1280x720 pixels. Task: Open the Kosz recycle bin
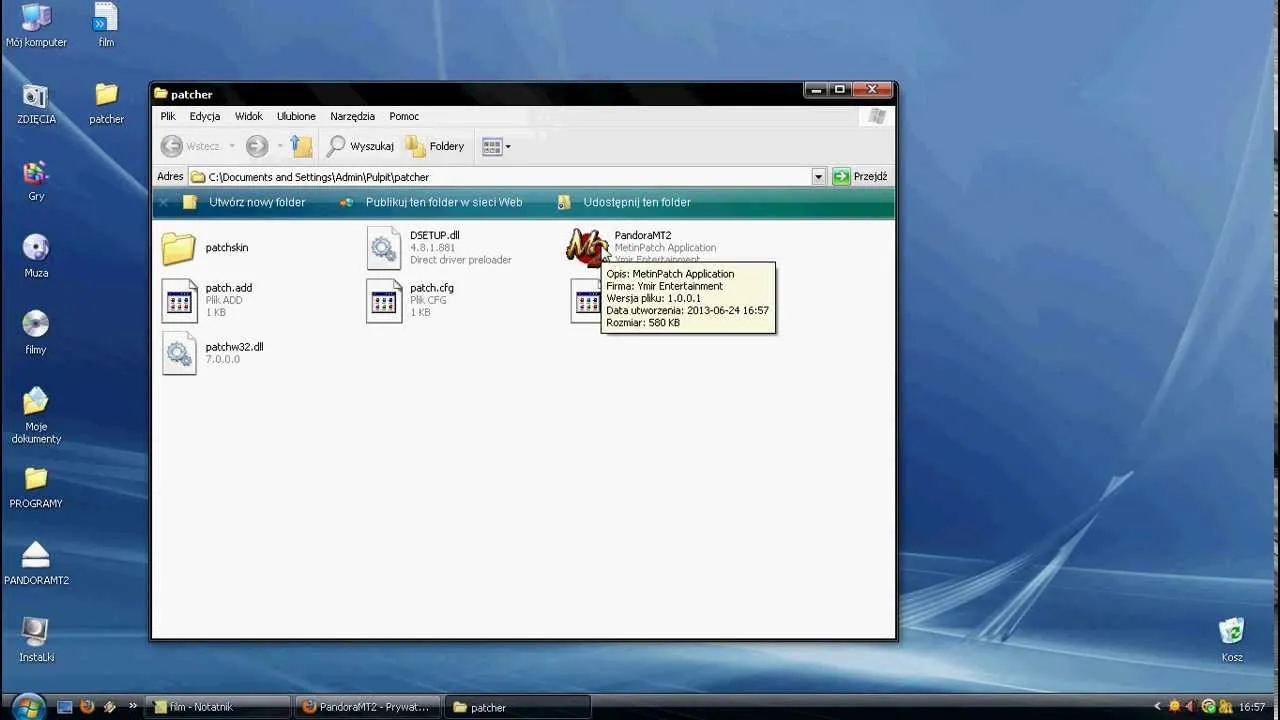click(x=1232, y=640)
